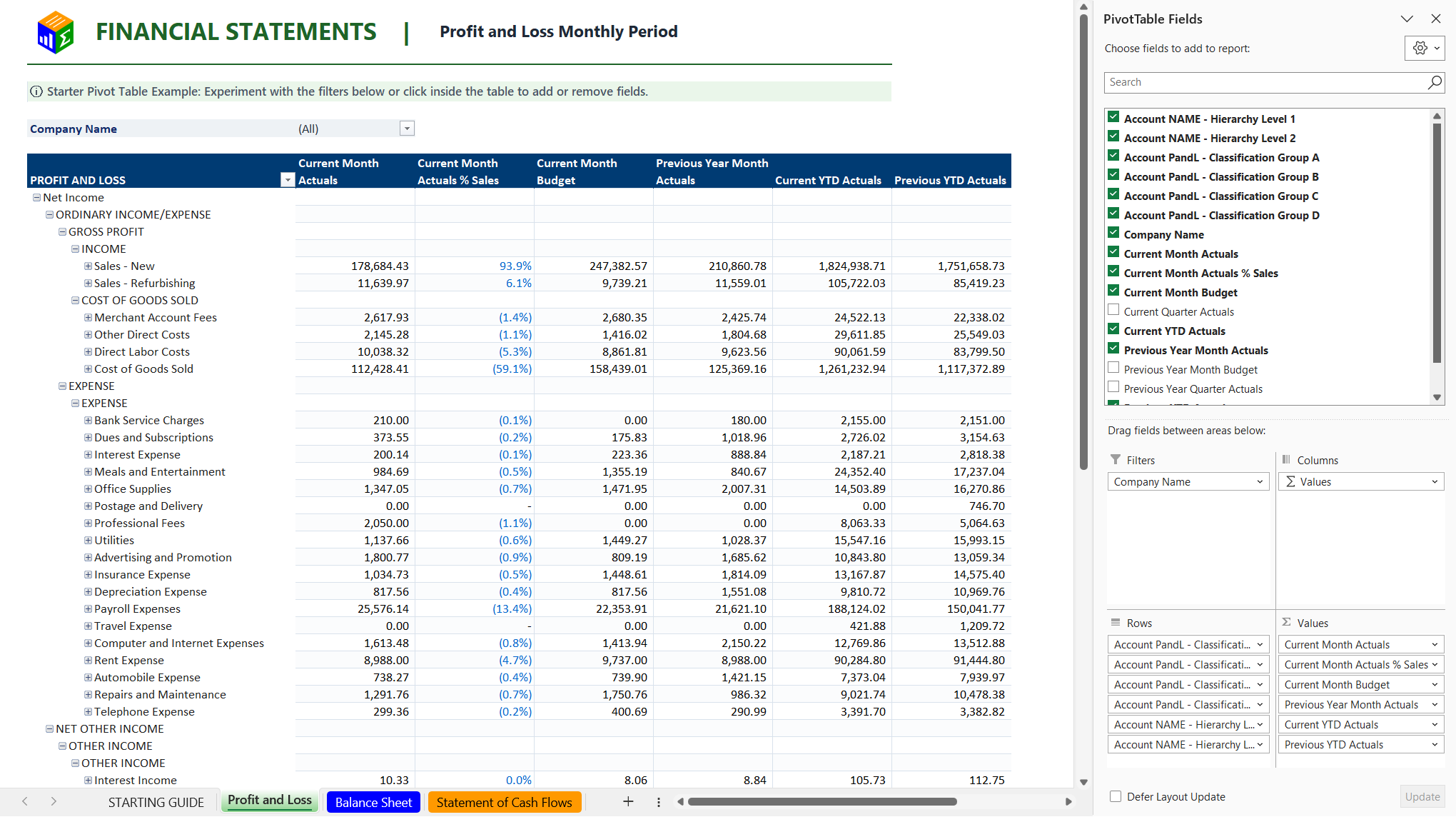Click the Update button
This screenshot has height=817, width=1456.
click(1422, 797)
